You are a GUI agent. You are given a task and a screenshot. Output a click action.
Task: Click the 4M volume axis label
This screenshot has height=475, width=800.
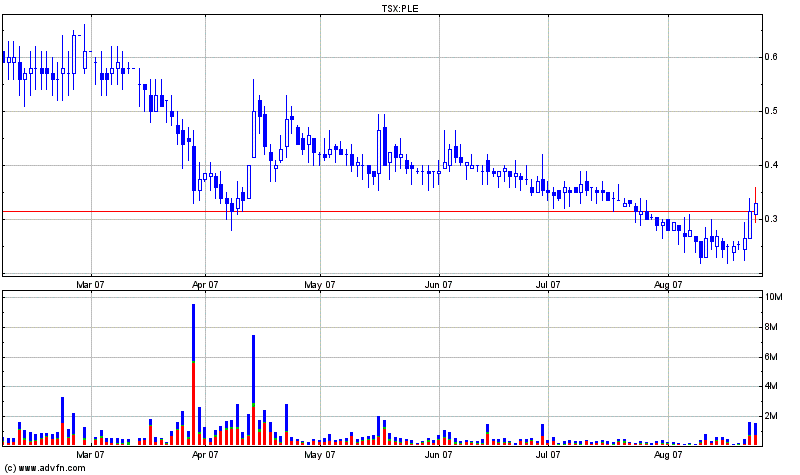click(771, 386)
